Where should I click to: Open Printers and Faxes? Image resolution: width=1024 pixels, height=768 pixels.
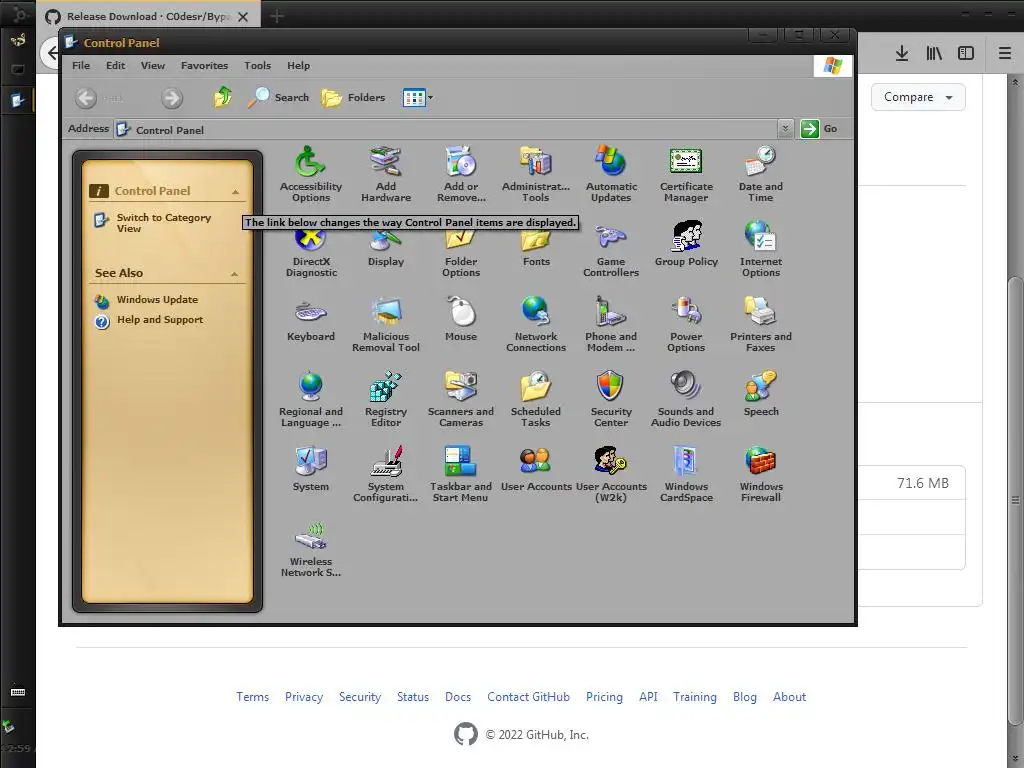(761, 325)
